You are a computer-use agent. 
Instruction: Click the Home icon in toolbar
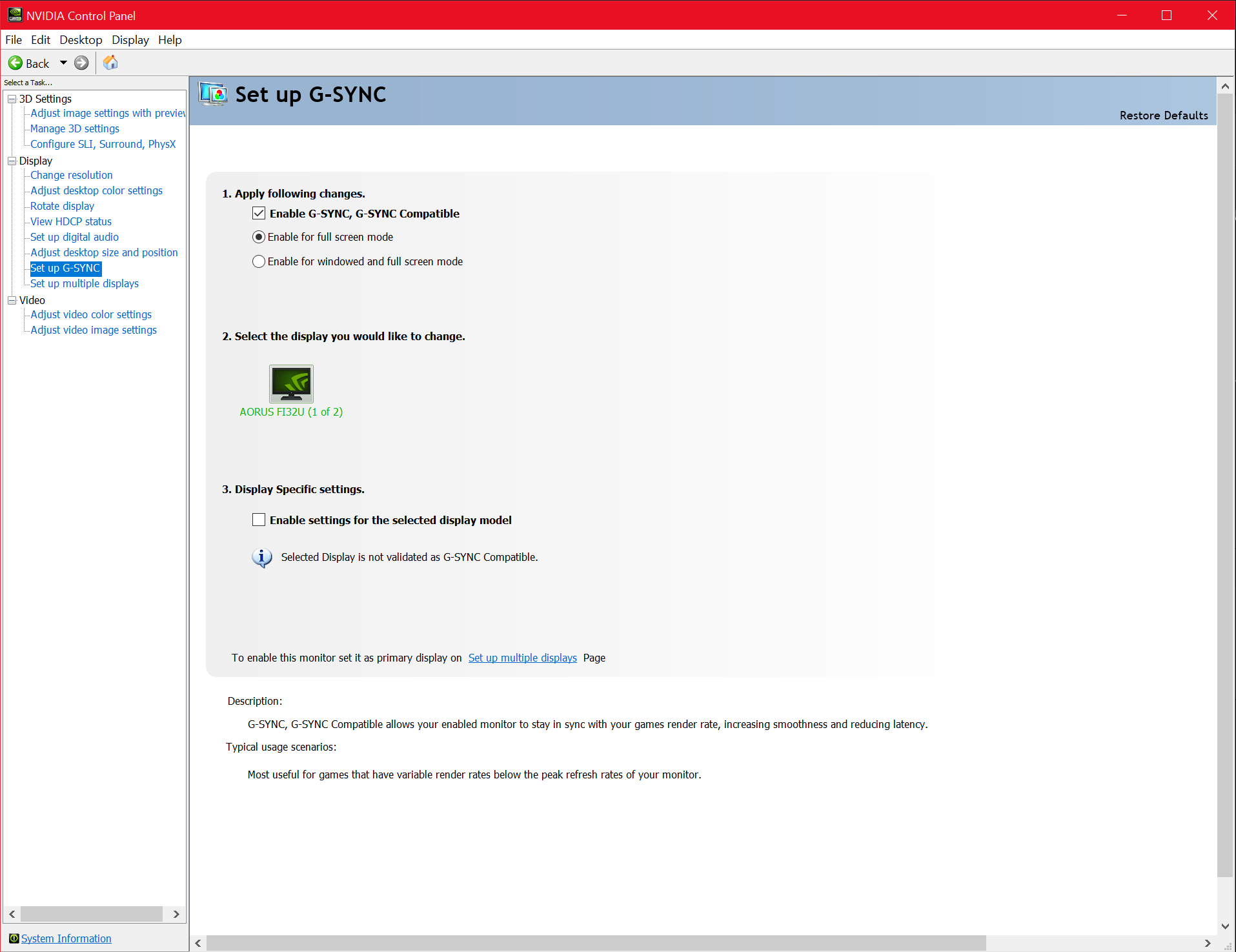tap(110, 63)
